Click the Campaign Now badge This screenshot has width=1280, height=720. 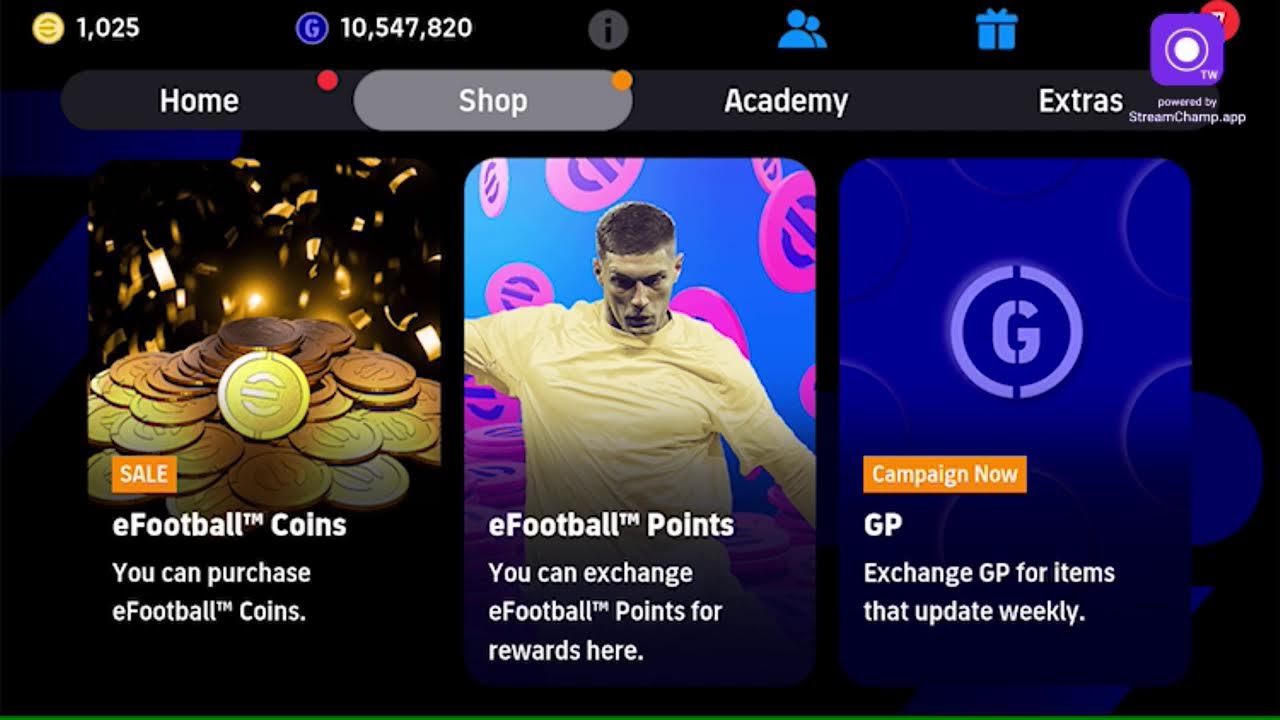click(945, 474)
